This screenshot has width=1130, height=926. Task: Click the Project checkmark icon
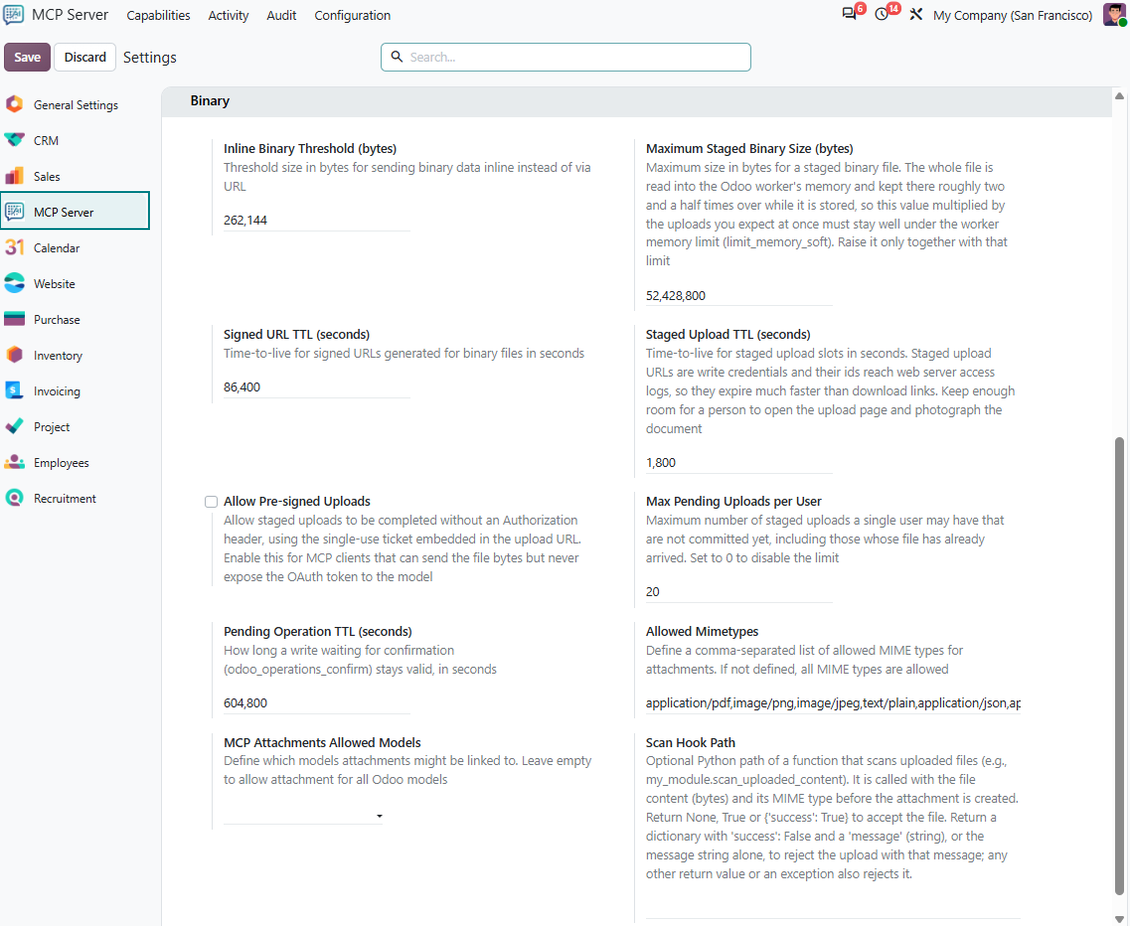14,427
